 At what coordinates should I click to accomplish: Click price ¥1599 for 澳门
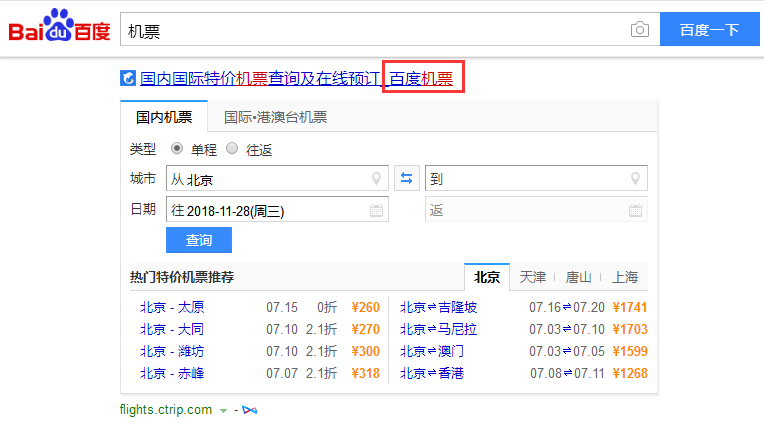click(x=630, y=351)
